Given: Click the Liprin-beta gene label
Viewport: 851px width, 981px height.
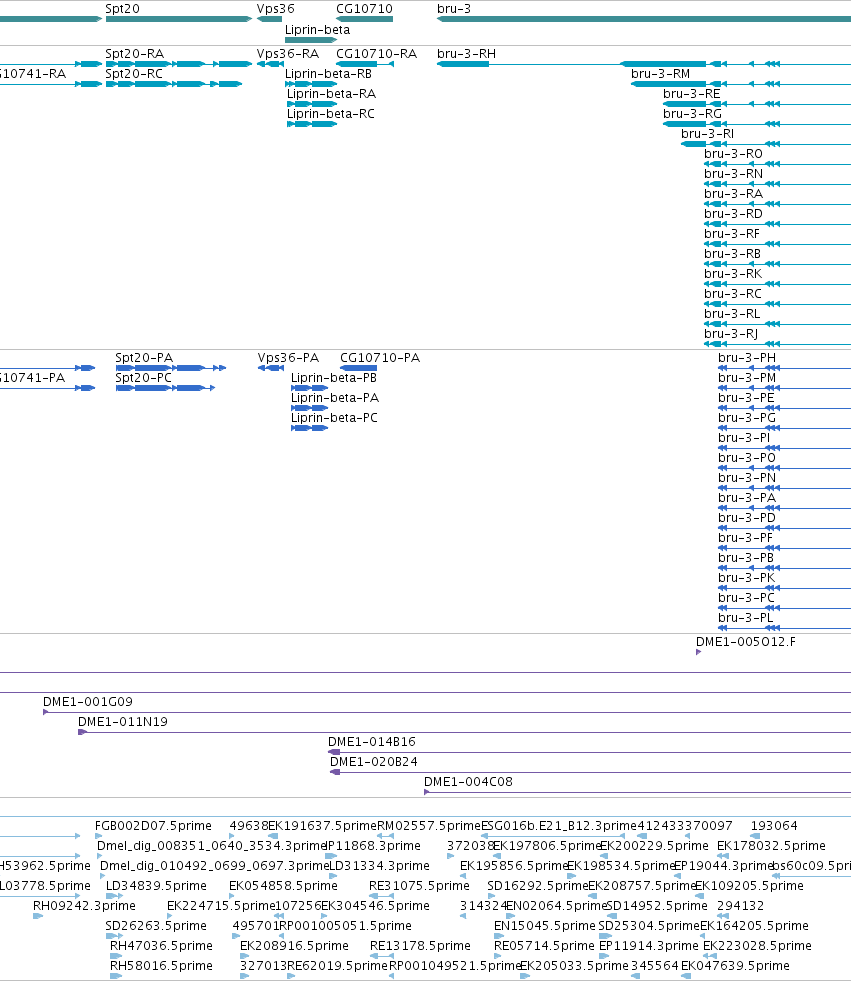Looking at the screenshot, I should pyautogui.click(x=317, y=30).
